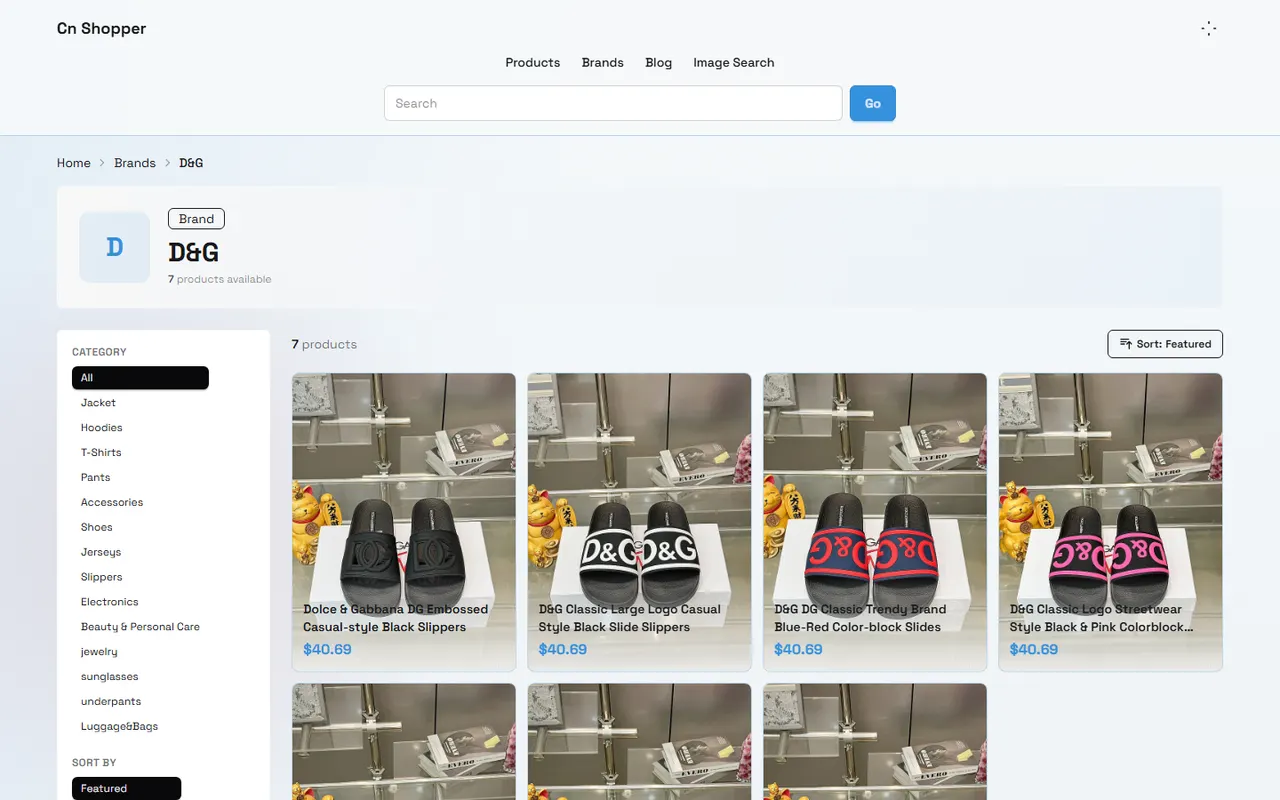Click the SORT BY sidebar heading
Image resolution: width=1280 pixels, height=800 pixels.
(94, 763)
